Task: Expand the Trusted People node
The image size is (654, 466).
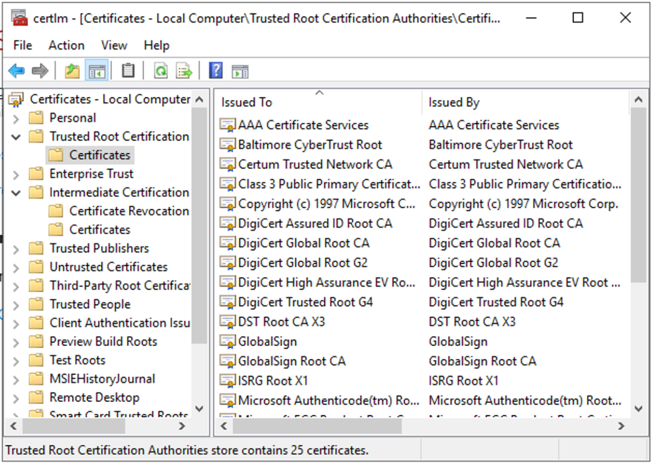Action: (x=16, y=305)
